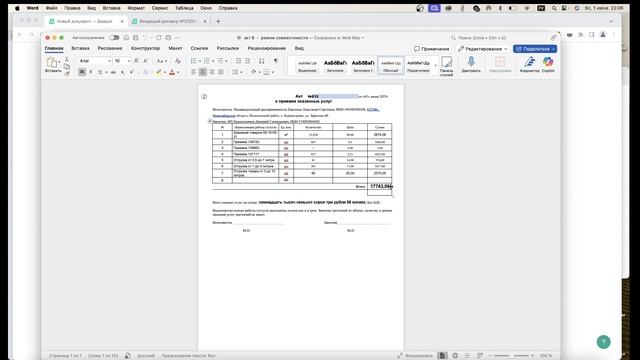The width and height of the screenshot is (640, 360).
Task: Toggle the Autosave switch
Action: coord(114,38)
